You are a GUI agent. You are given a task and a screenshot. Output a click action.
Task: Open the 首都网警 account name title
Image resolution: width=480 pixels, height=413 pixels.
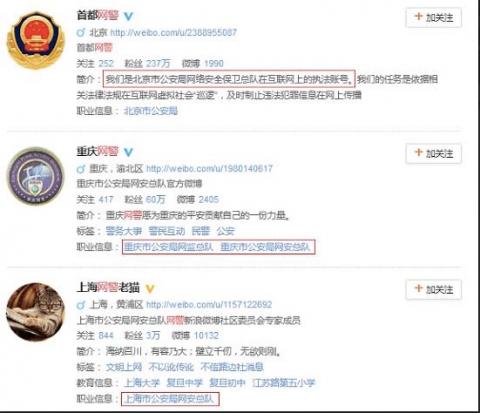(98, 15)
